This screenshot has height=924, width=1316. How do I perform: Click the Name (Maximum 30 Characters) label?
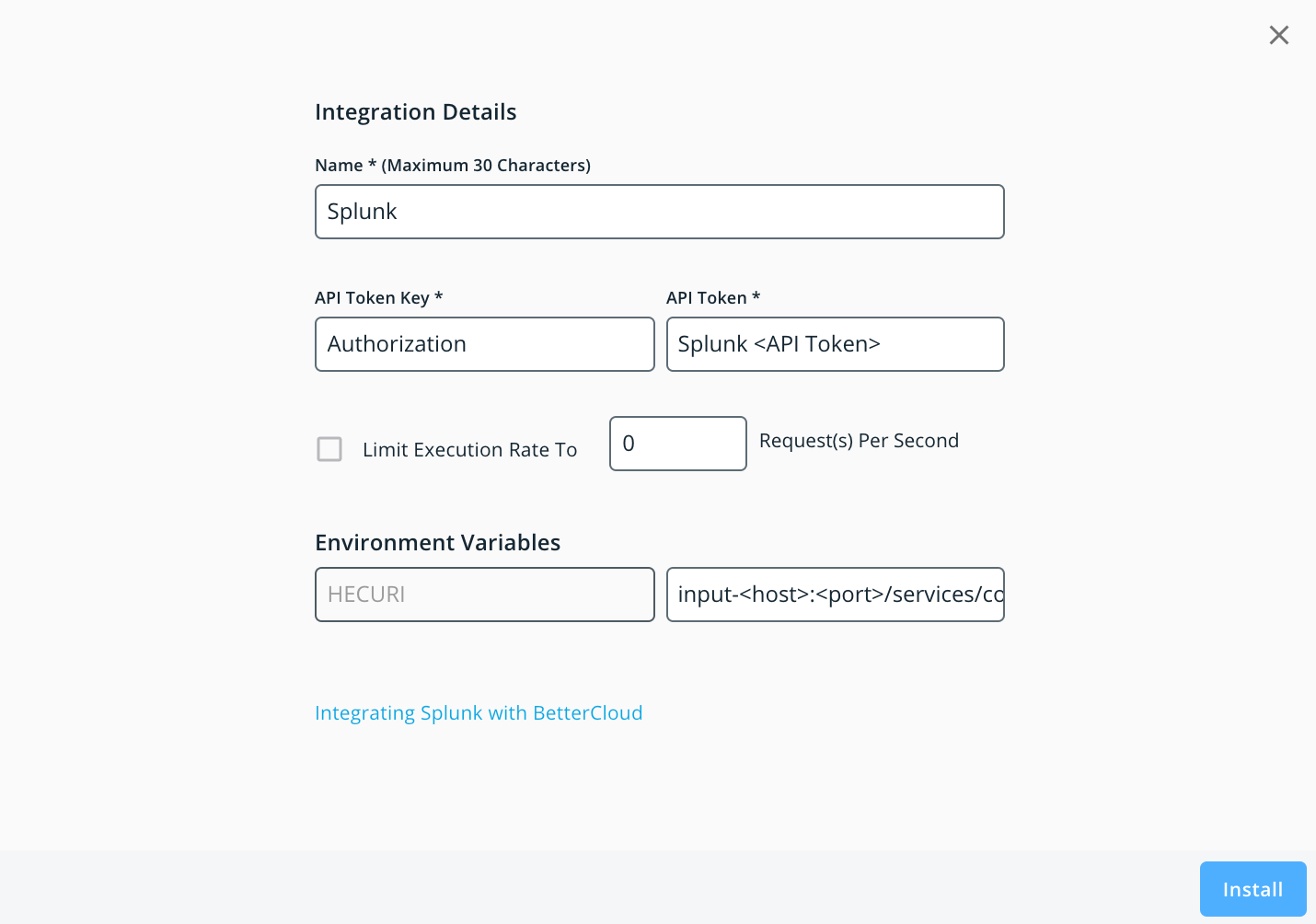pos(452,166)
